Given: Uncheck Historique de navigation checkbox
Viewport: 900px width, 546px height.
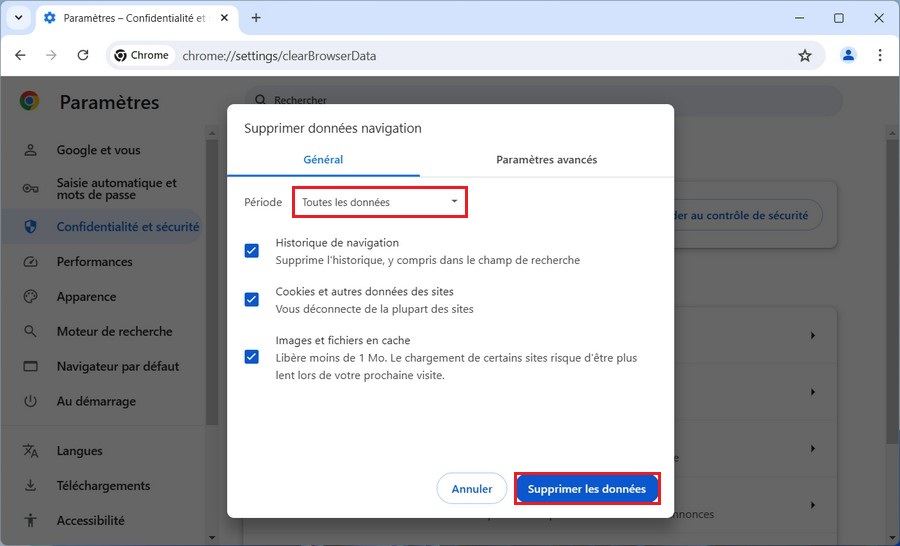Looking at the screenshot, I should coord(251,251).
